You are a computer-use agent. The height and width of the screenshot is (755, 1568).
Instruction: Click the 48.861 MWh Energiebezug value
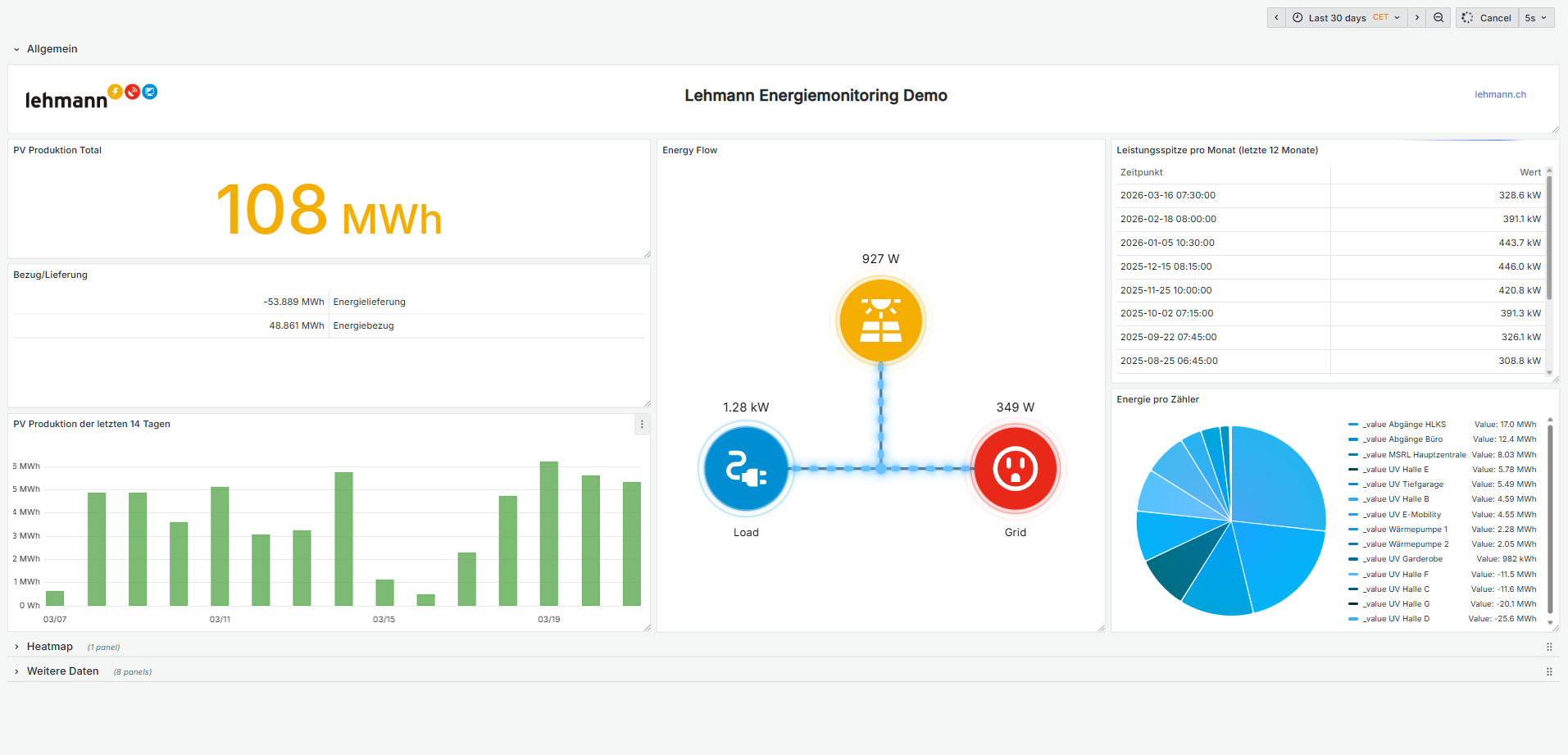pos(297,325)
